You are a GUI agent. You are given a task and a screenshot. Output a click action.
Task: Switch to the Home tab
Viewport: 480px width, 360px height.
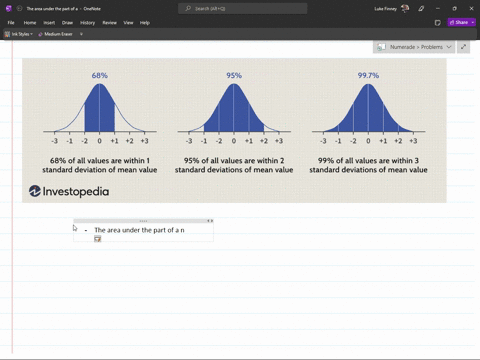click(30, 23)
